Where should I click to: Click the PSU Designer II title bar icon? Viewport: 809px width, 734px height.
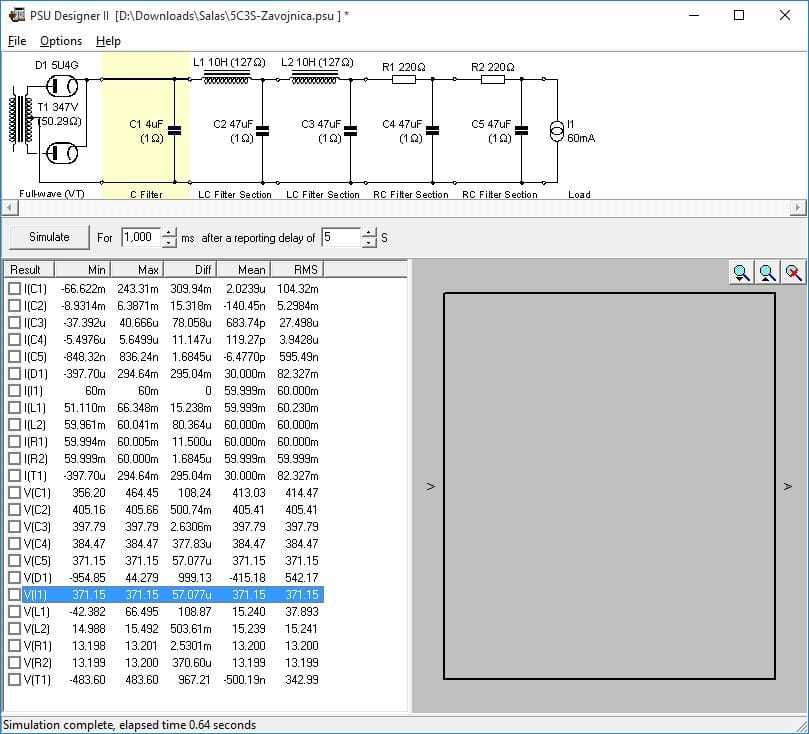coord(17,15)
